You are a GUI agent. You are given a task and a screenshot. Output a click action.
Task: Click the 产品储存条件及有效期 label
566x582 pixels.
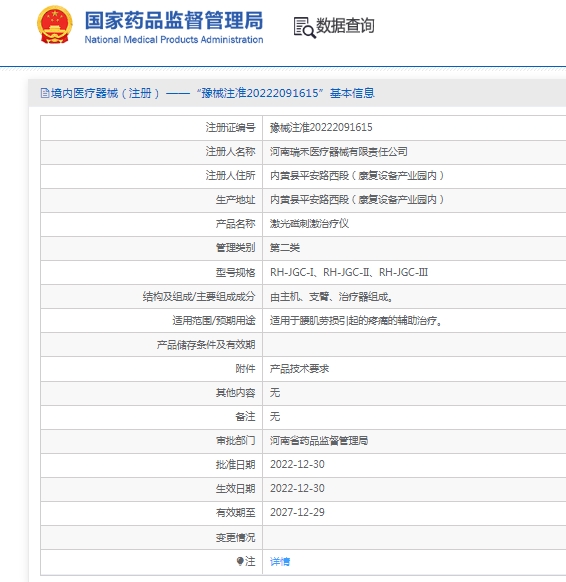(206, 345)
